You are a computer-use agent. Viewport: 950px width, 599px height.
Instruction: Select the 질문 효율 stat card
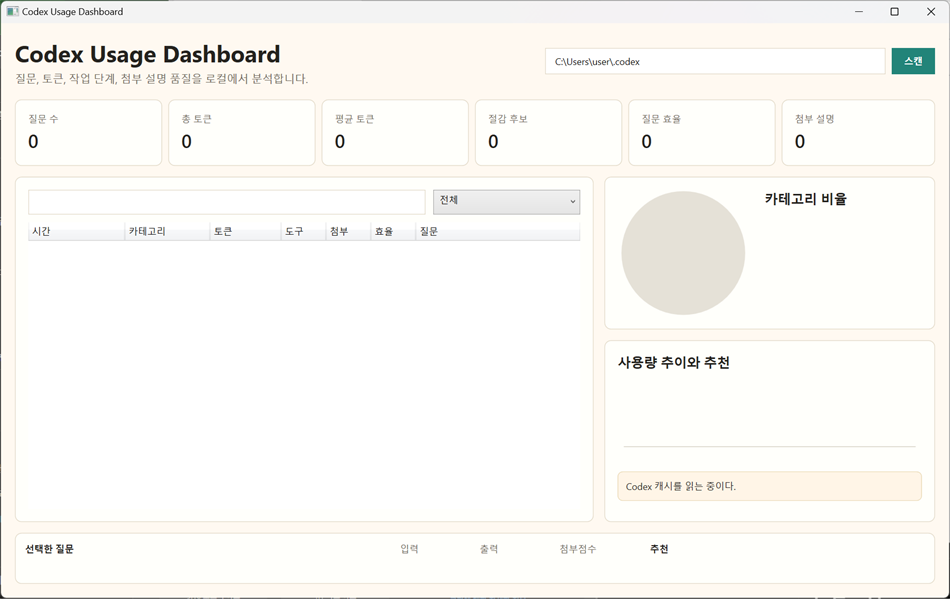(702, 133)
